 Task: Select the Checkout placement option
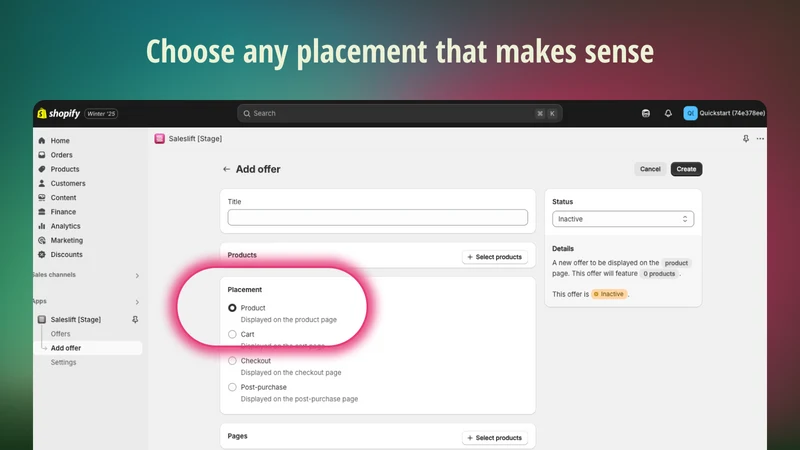pyautogui.click(x=232, y=361)
